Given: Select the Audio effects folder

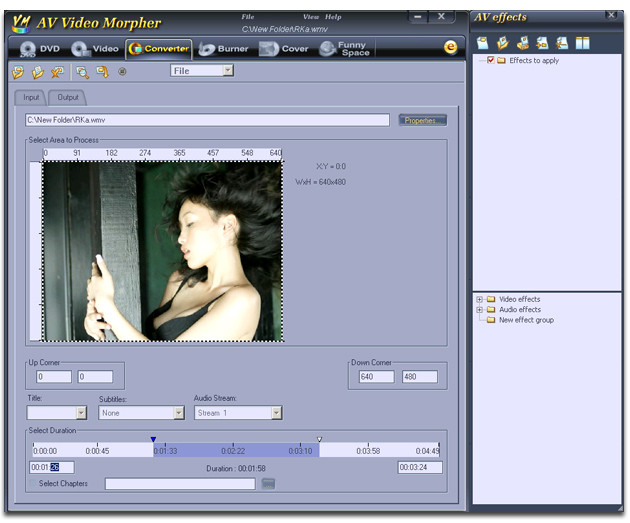Looking at the screenshot, I should [520, 310].
